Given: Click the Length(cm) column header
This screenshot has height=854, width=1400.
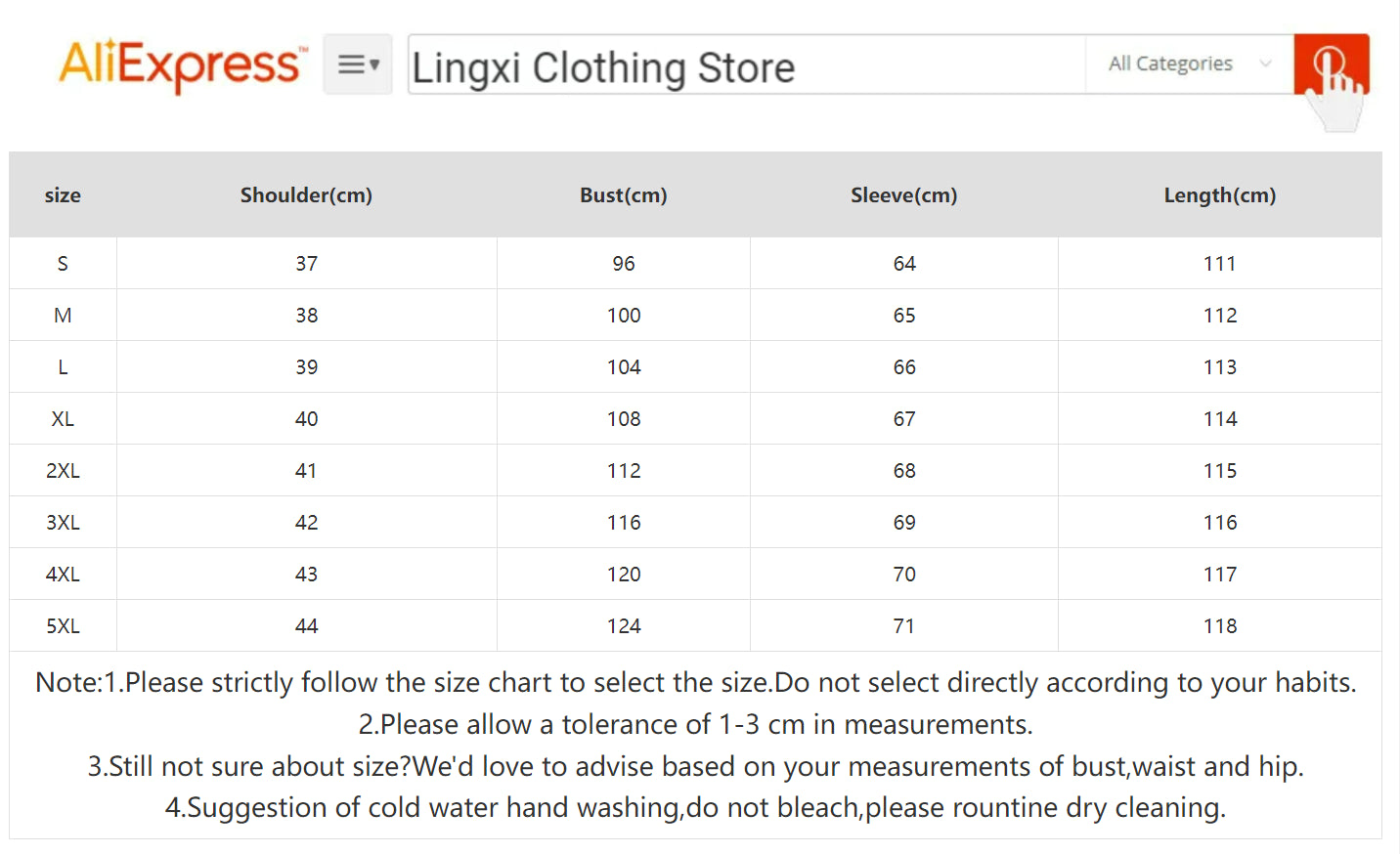Looking at the screenshot, I should coord(1219,194).
